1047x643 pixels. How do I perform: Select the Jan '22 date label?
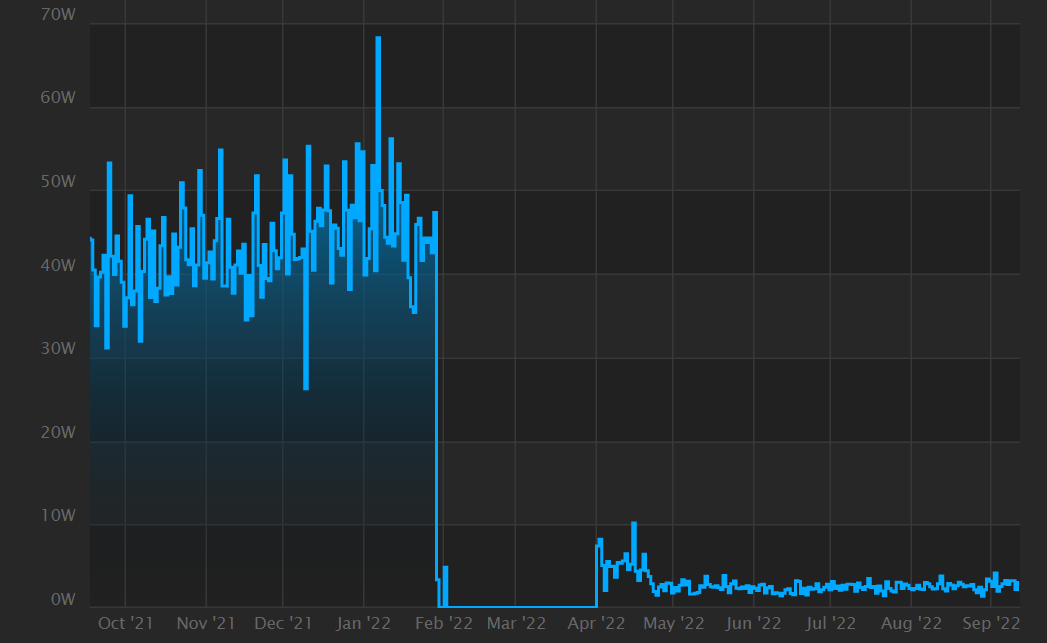tap(363, 623)
